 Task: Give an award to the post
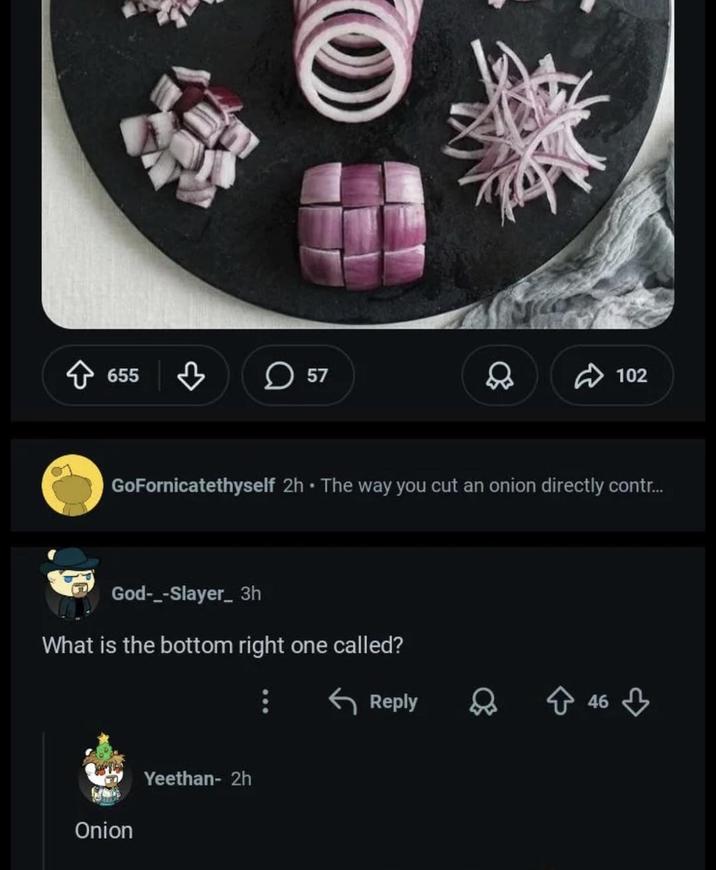coord(499,376)
